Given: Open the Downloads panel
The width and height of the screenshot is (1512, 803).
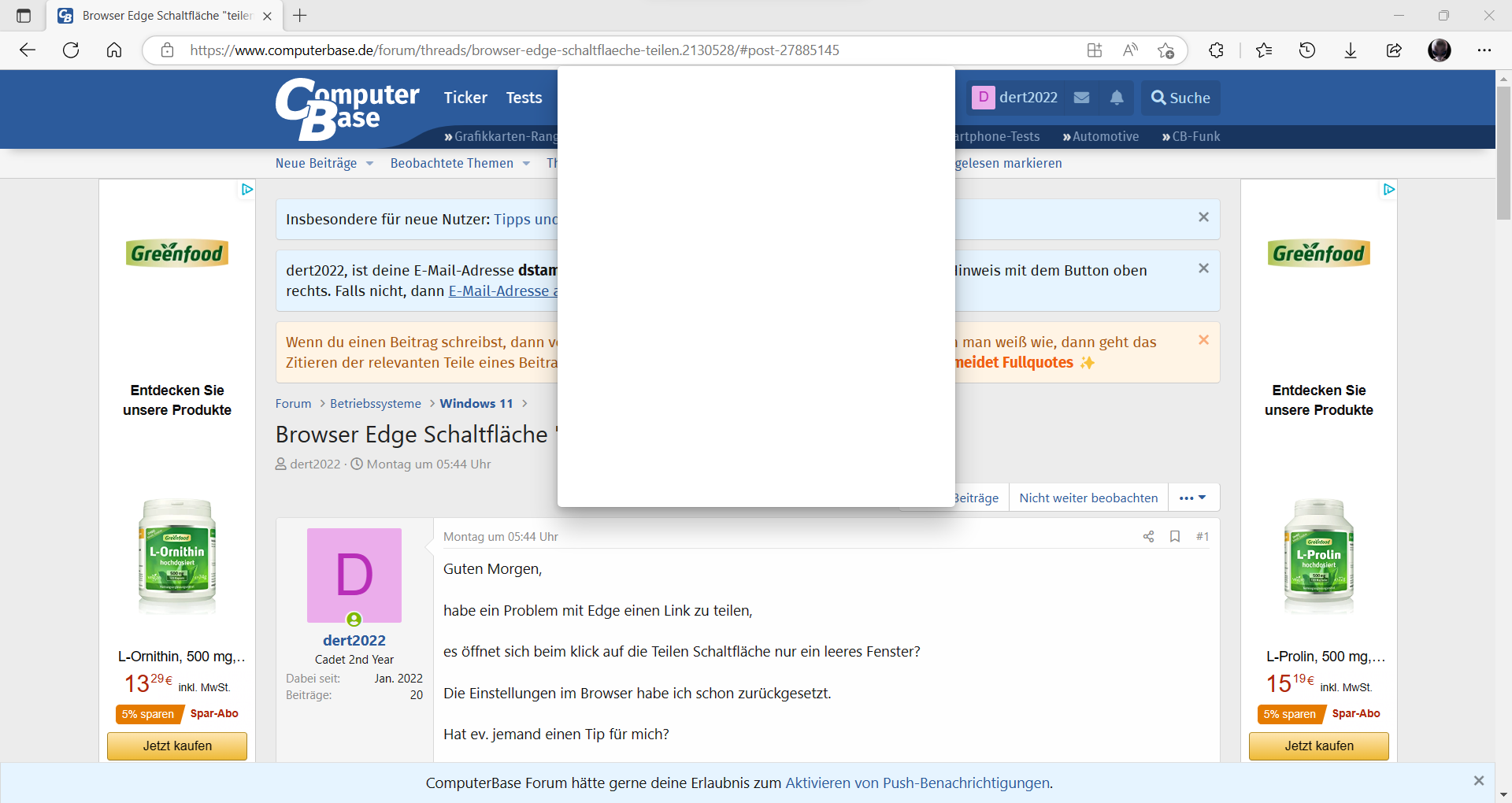Looking at the screenshot, I should click(x=1351, y=50).
